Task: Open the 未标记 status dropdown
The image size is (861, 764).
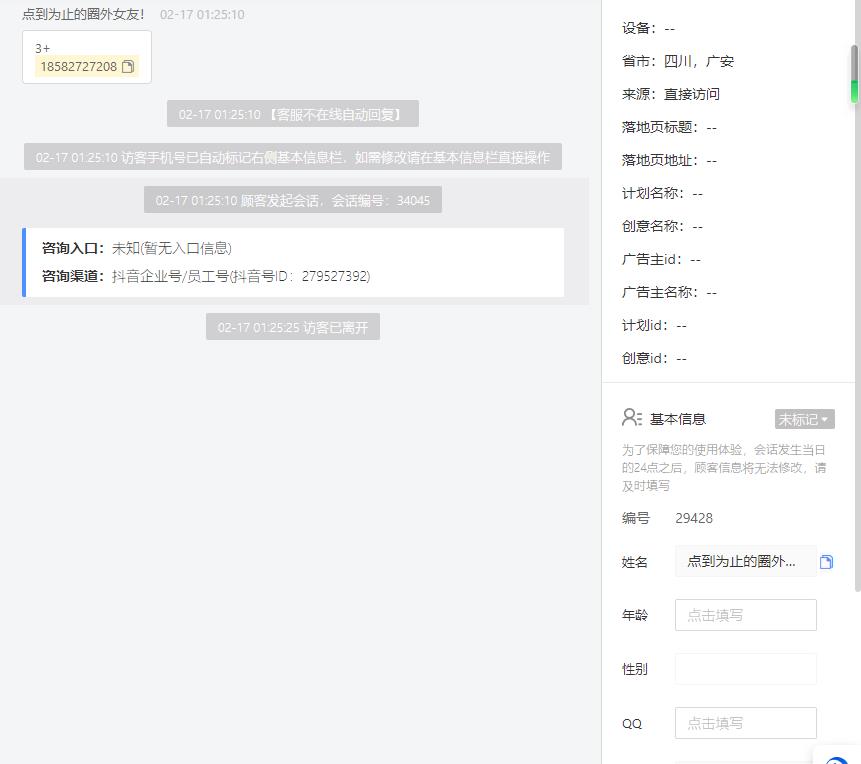Action: click(x=804, y=419)
